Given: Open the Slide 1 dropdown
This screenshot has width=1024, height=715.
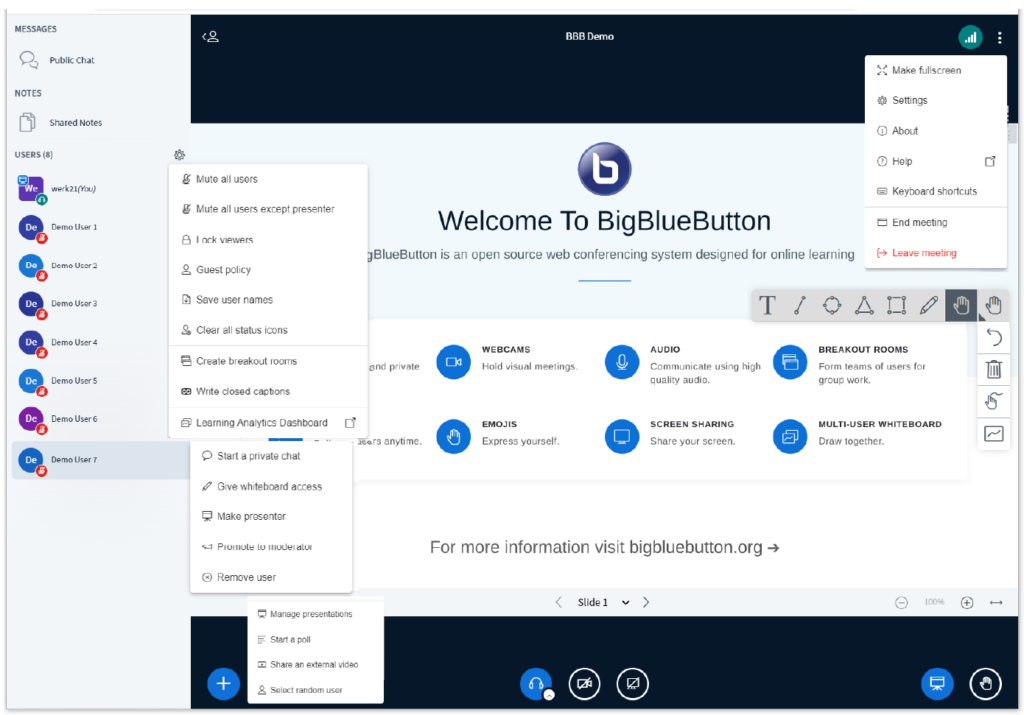Looking at the screenshot, I should pos(605,602).
